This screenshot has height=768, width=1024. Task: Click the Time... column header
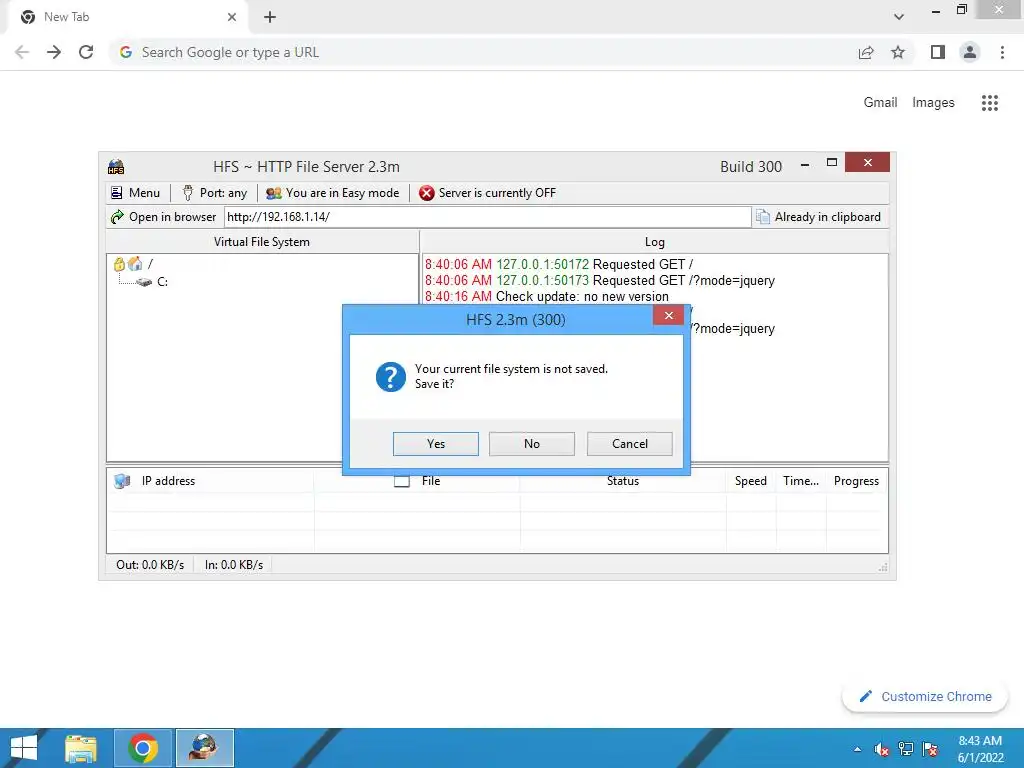[x=801, y=481]
